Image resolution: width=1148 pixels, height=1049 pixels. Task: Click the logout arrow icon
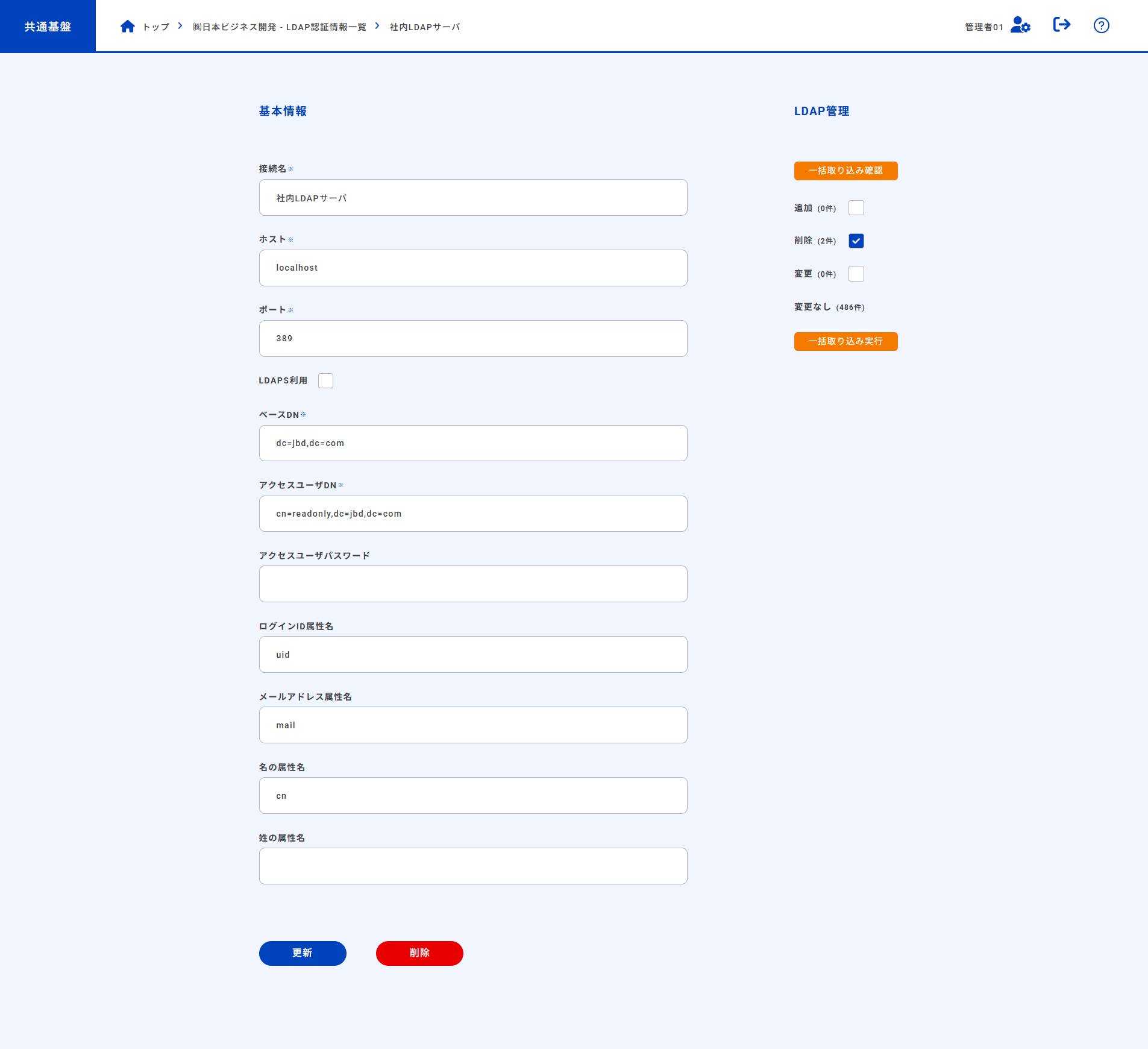[x=1061, y=25]
